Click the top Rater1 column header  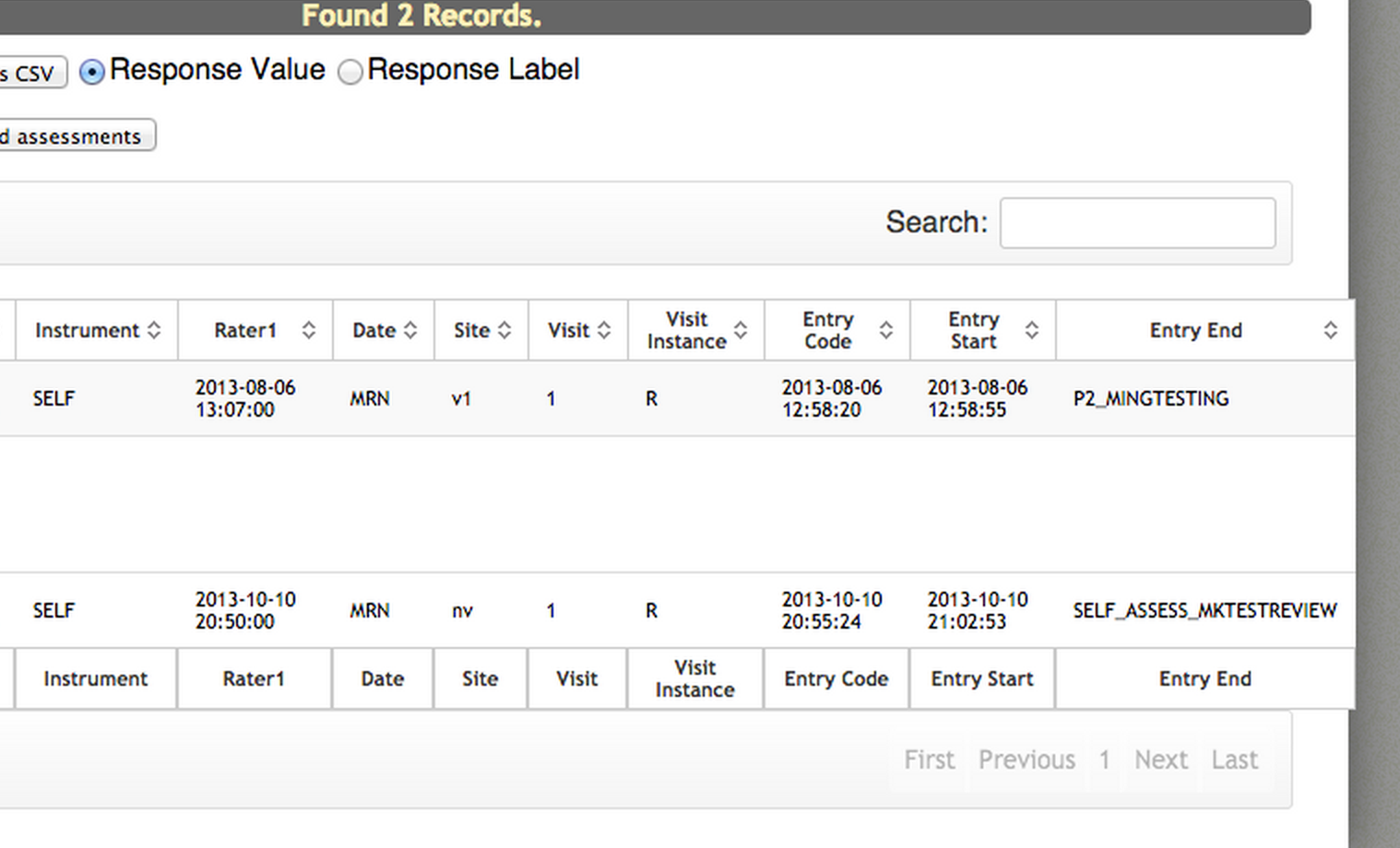click(255, 330)
